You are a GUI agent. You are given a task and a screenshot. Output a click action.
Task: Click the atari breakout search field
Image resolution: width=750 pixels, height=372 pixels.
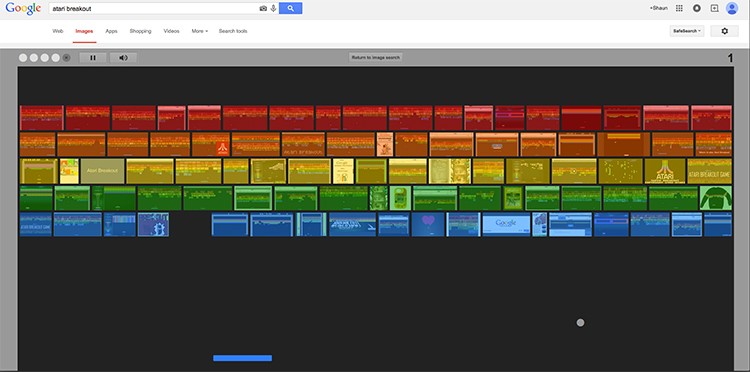[x=153, y=9]
